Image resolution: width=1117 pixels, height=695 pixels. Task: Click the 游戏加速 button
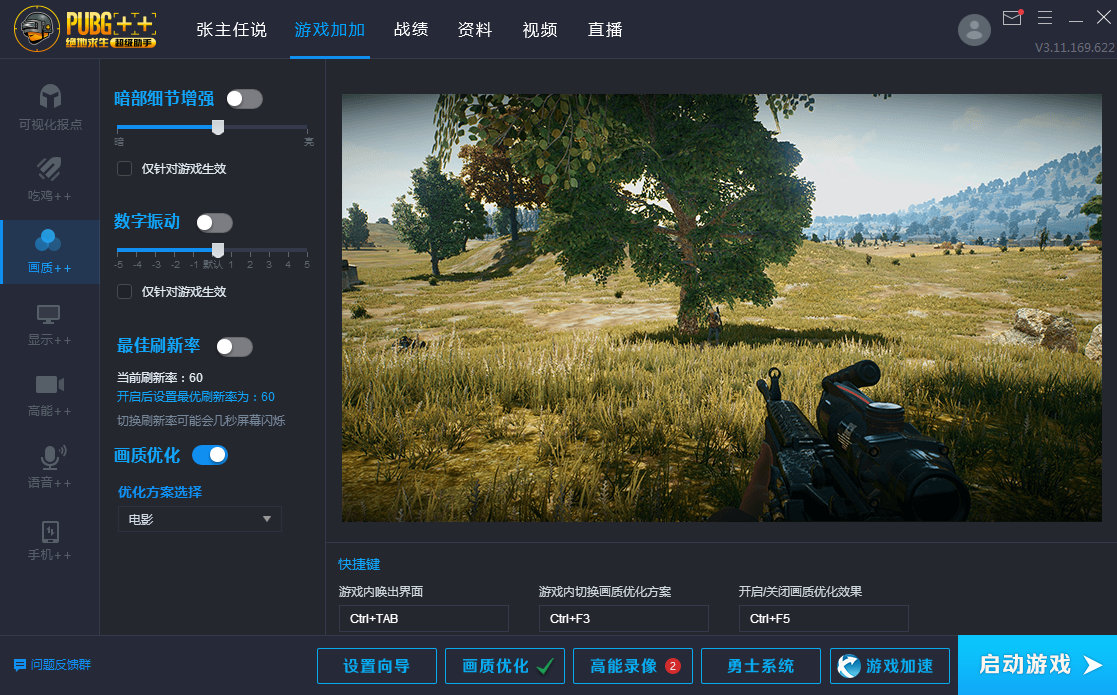click(890, 666)
